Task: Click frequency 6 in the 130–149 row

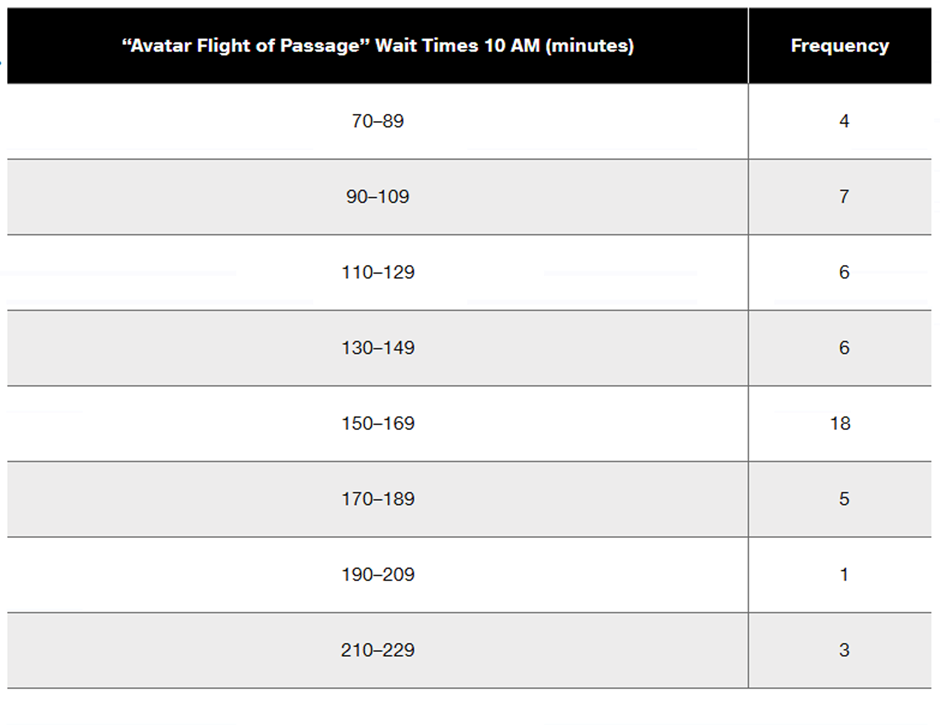Action: coord(844,348)
